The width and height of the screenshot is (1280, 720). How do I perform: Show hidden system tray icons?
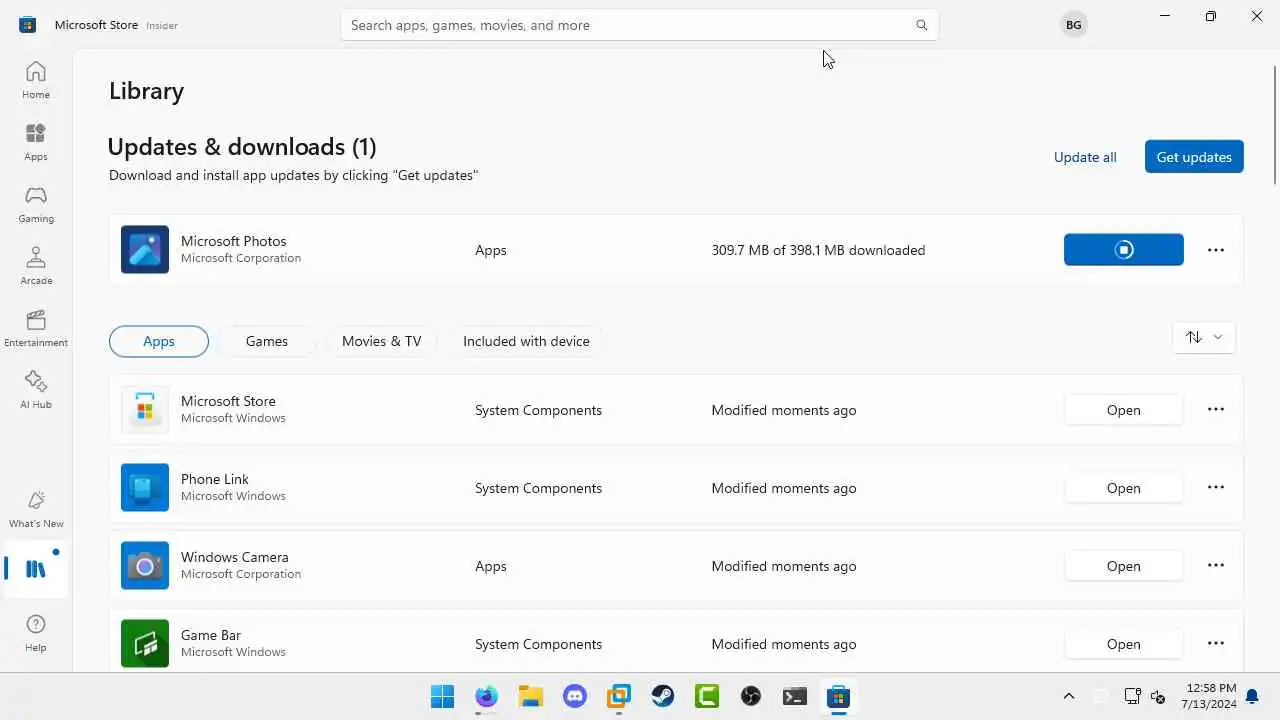[1068, 696]
